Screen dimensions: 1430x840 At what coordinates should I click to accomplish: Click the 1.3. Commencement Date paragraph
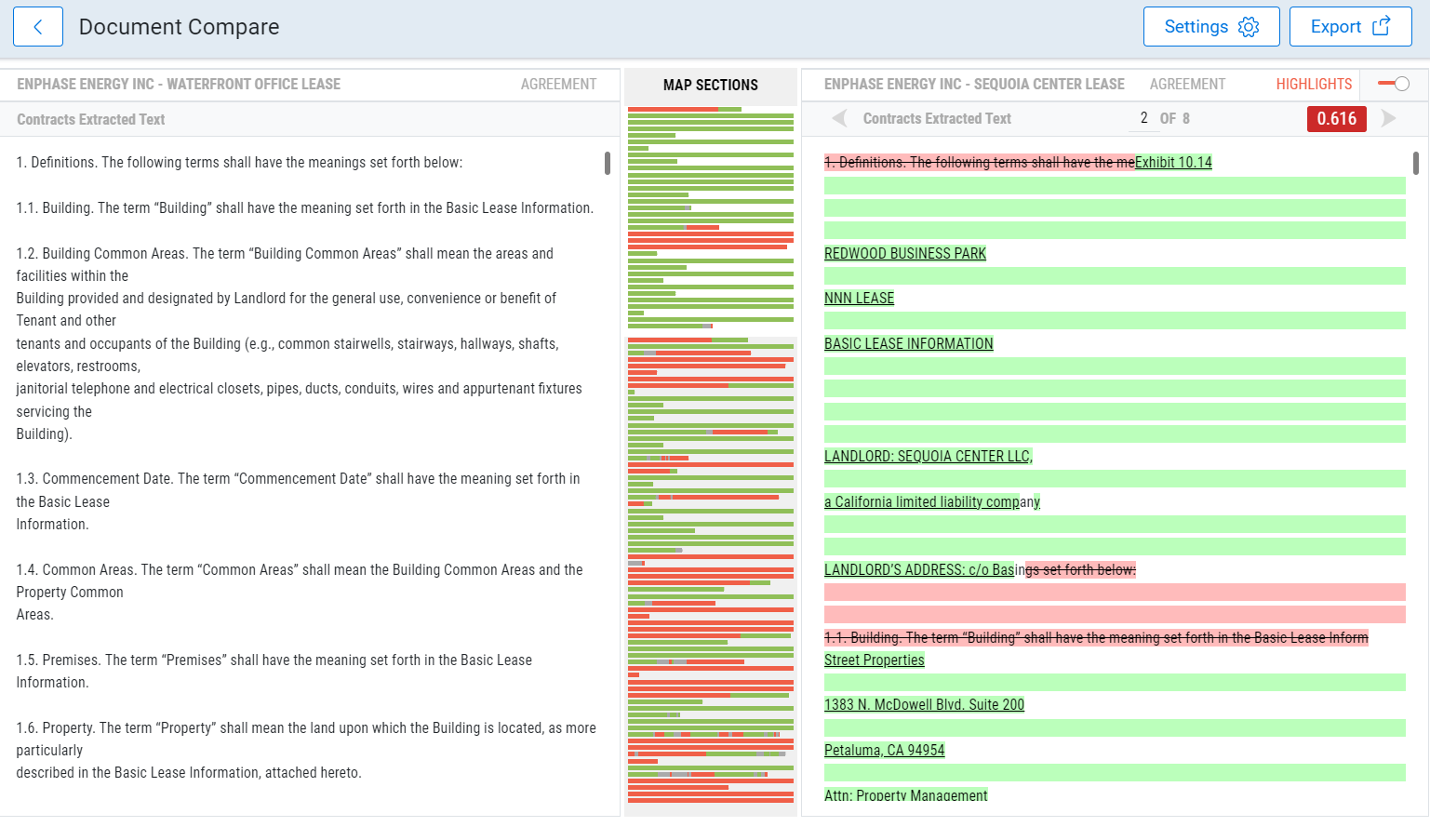pos(298,501)
